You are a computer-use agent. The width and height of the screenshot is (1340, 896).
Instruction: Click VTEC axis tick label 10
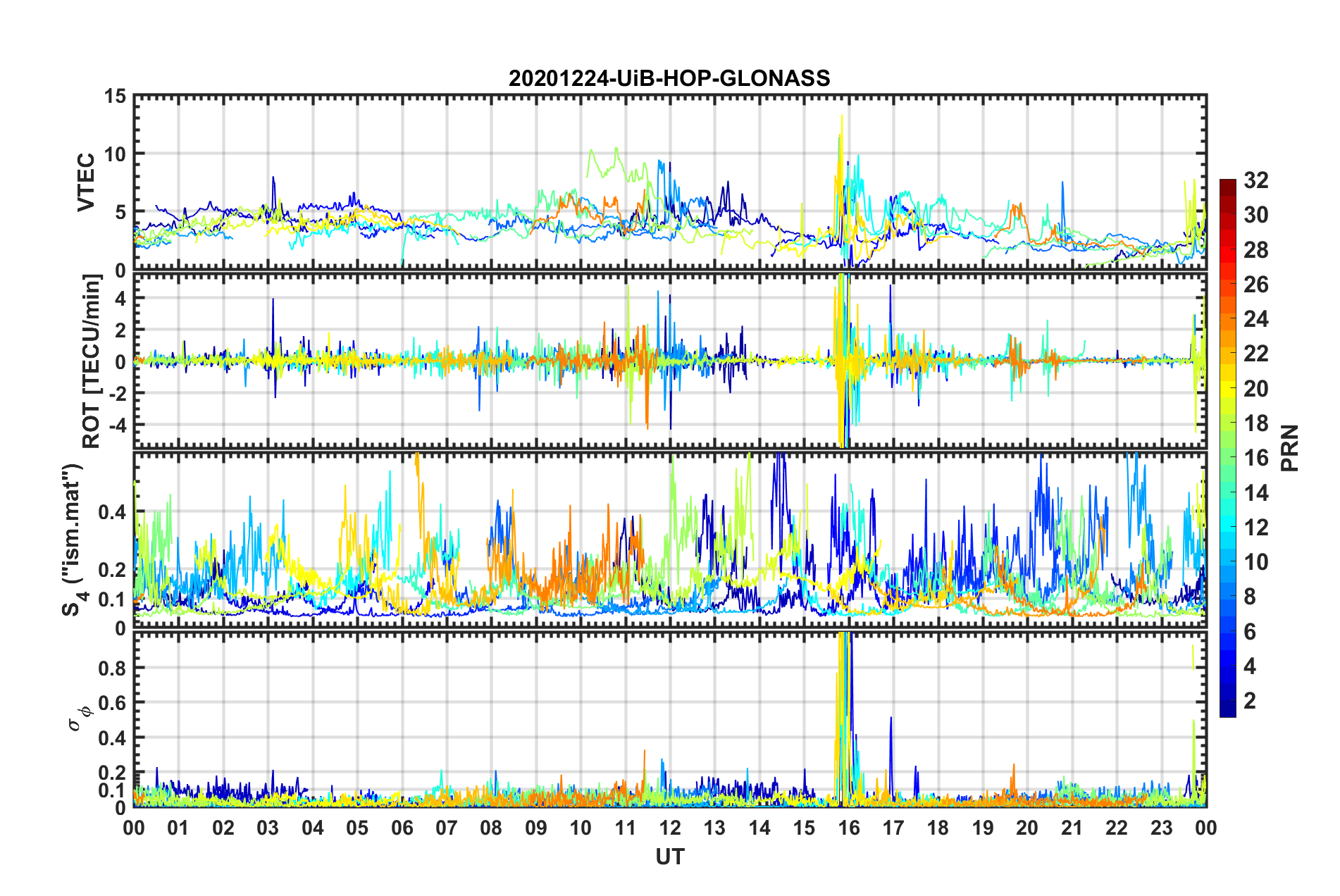[x=115, y=154]
